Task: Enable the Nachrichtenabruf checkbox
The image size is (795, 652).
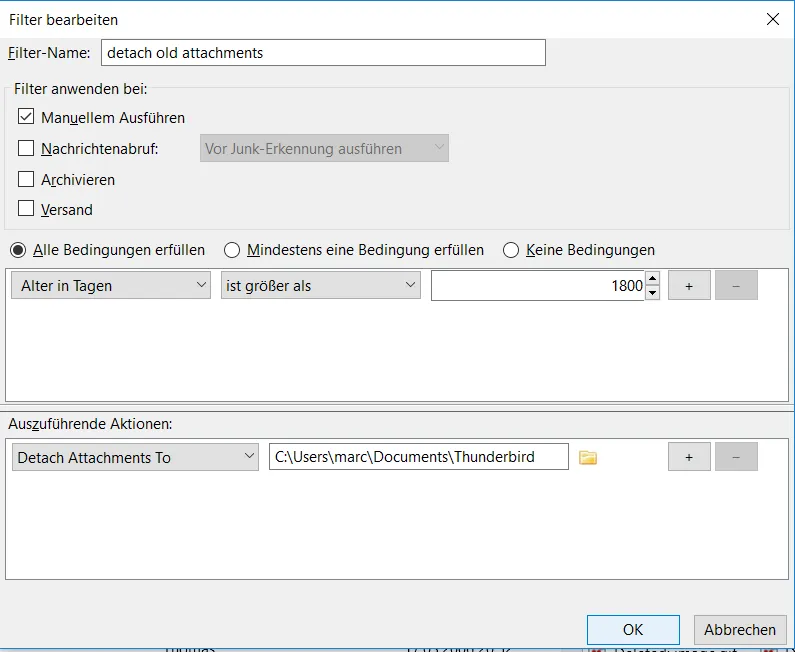Action: [26, 148]
